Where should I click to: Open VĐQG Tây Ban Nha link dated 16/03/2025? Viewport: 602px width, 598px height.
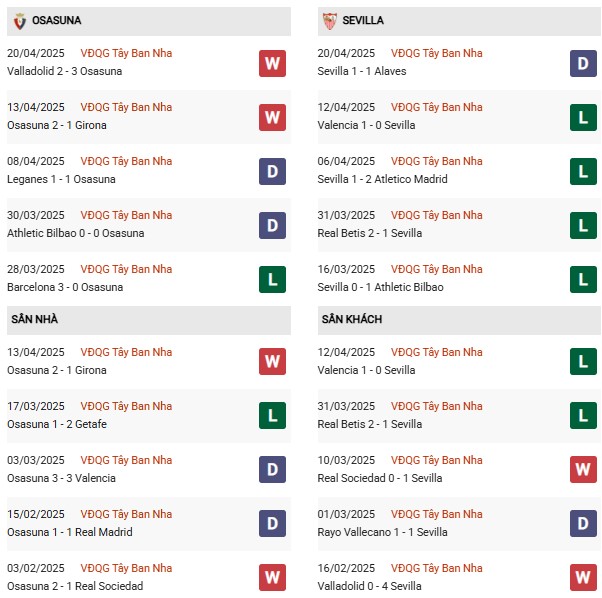pos(437,269)
